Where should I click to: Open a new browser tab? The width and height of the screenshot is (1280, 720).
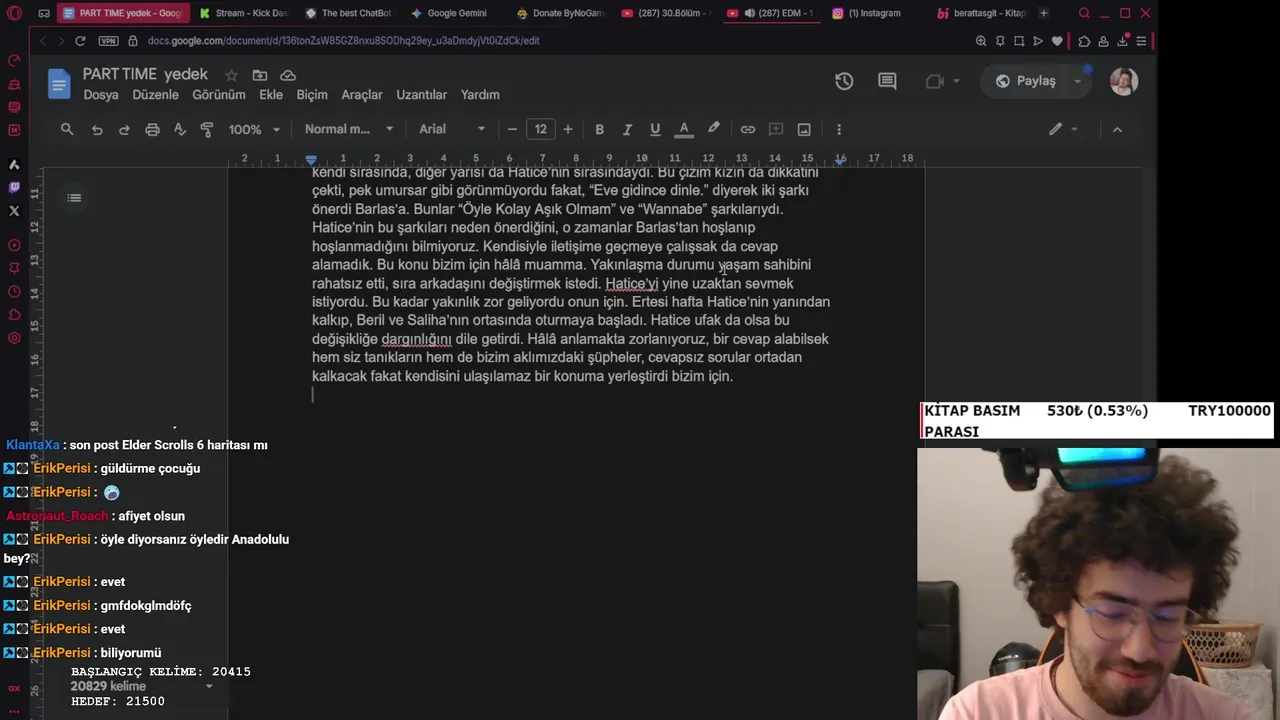pos(1043,13)
